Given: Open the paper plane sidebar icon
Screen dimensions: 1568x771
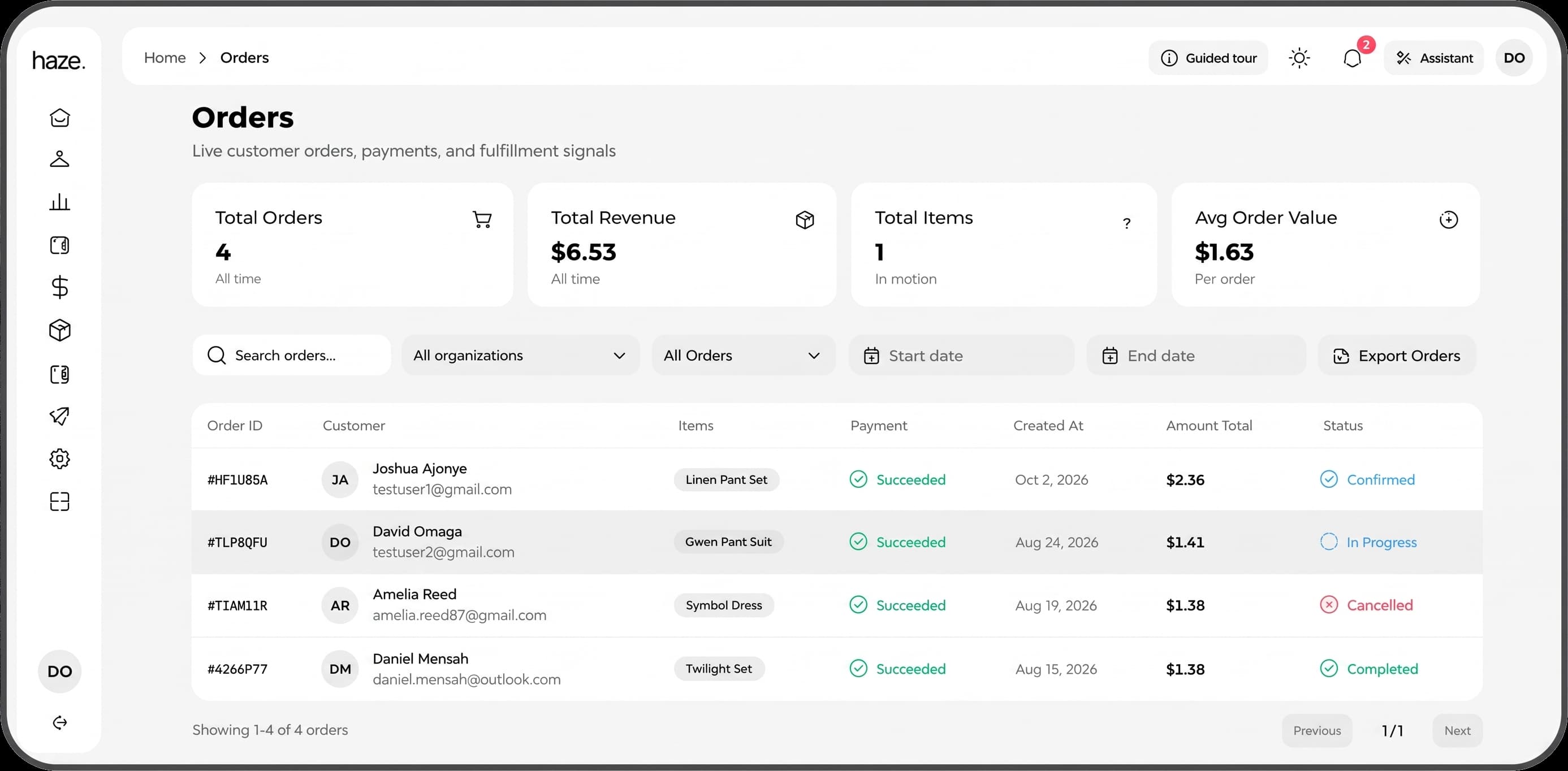Looking at the screenshot, I should coord(59,416).
